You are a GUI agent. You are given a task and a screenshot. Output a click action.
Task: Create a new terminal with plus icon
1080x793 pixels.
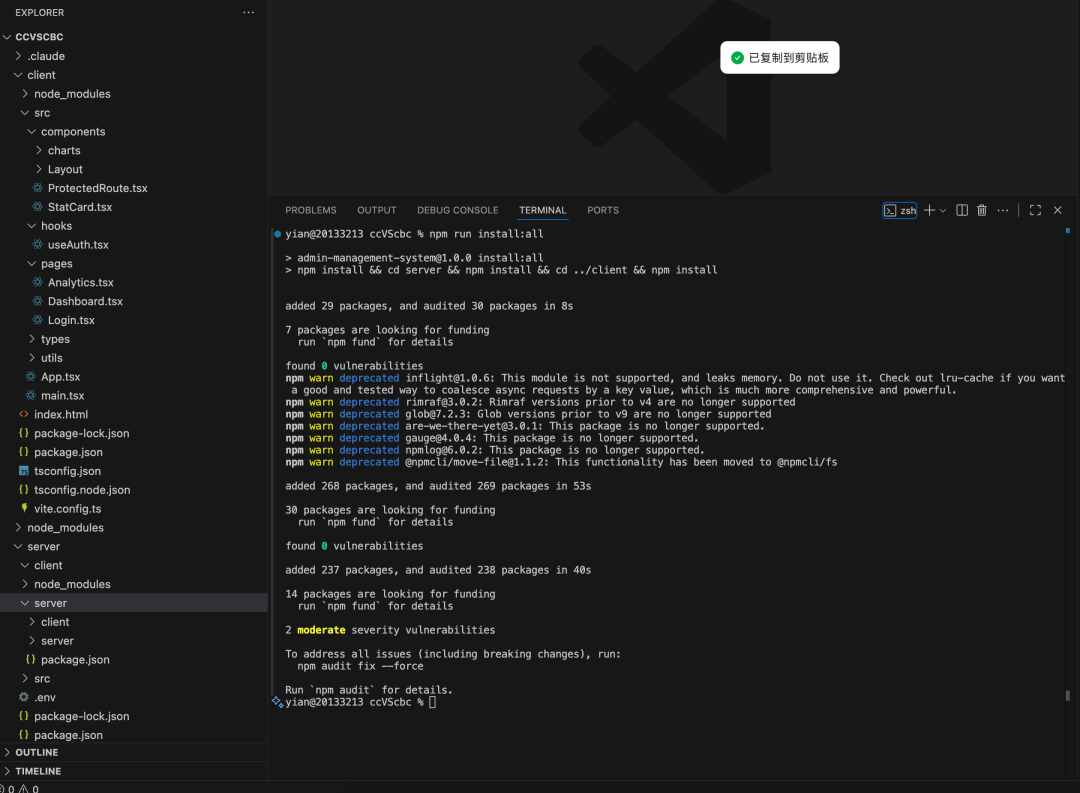pos(929,210)
